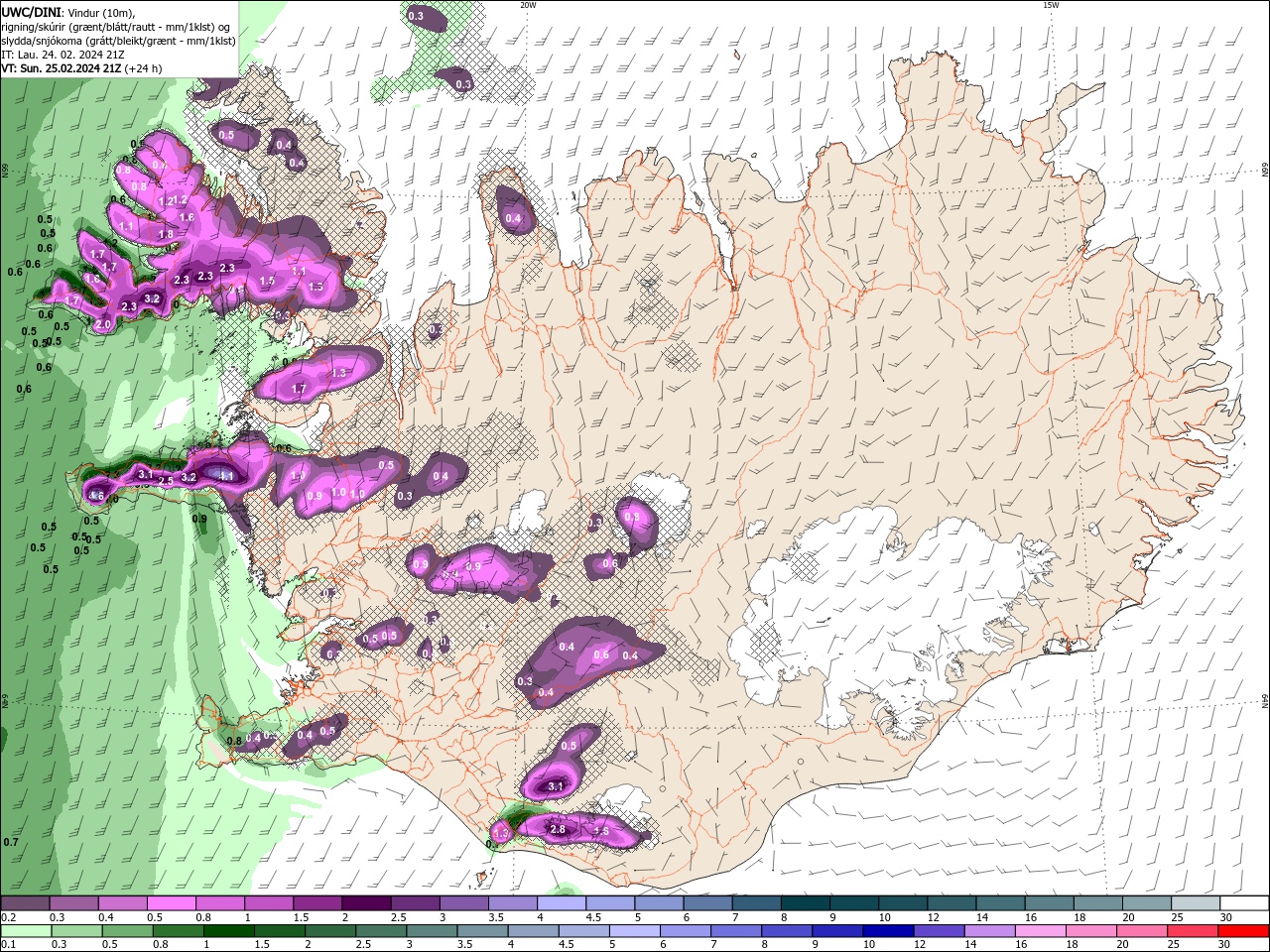Click the 20W longitude label at top

click(x=528, y=5)
